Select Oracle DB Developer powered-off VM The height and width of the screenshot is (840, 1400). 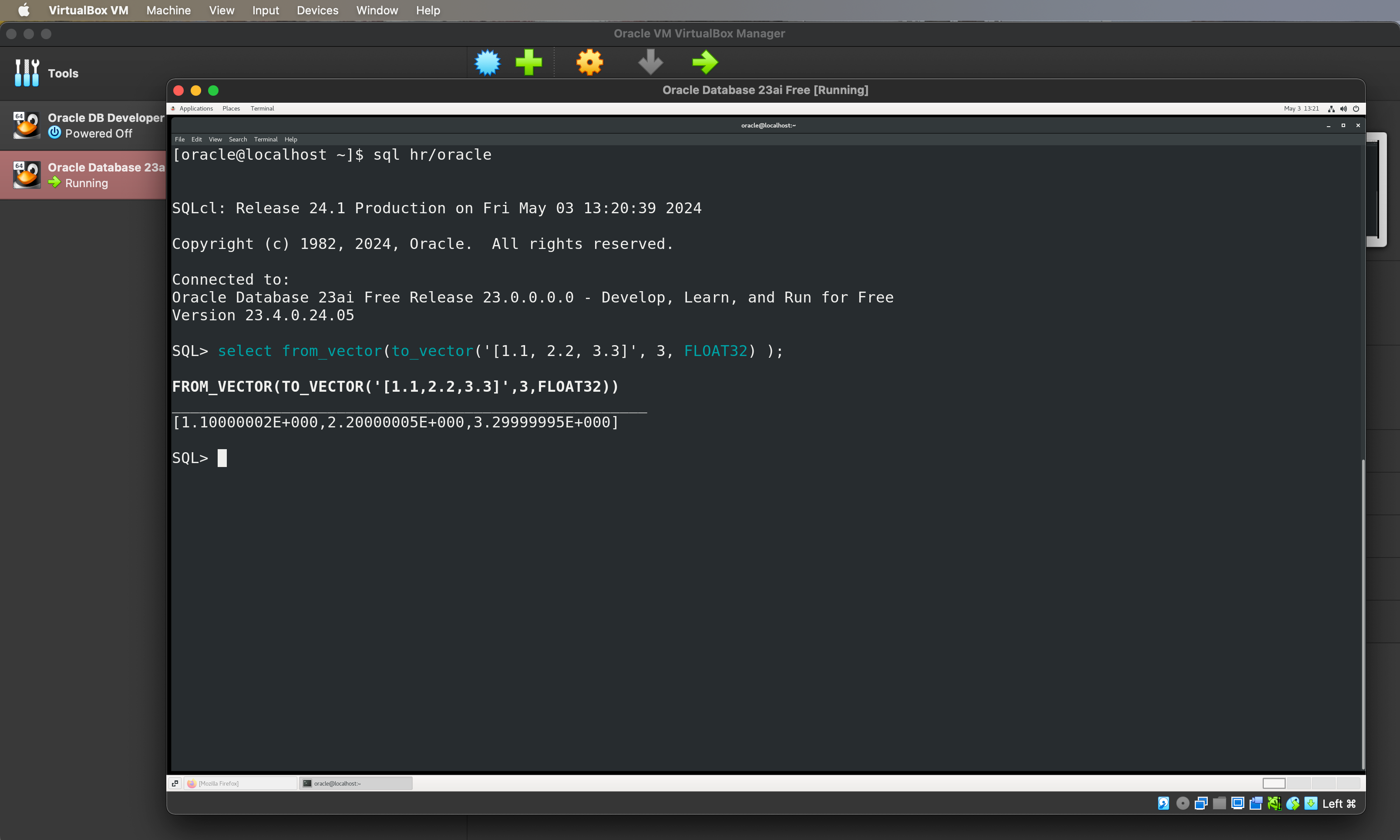(83, 125)
